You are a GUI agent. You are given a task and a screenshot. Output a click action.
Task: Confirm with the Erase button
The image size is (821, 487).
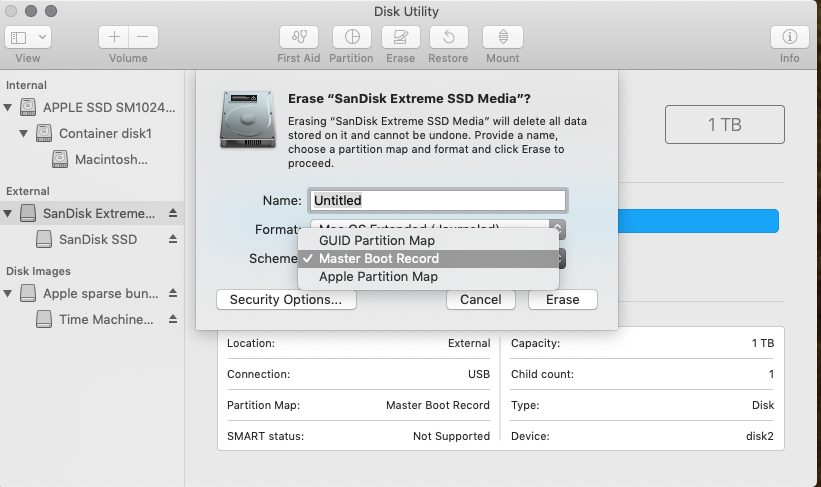(x=563, y=300)
